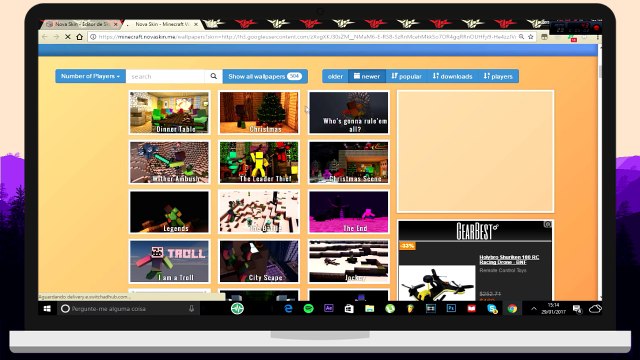Open the Wither Ambush wallpaper
The width and height of the screenshot is (640, 360).
(x=169, y=162)
